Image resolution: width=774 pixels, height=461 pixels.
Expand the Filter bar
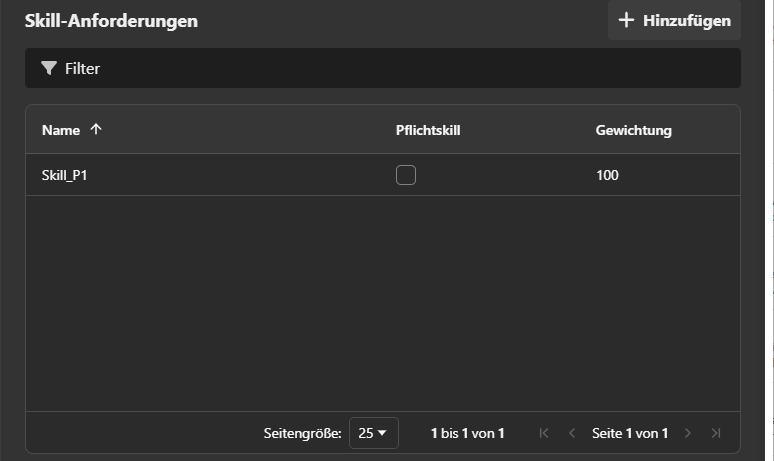(383, 68)
